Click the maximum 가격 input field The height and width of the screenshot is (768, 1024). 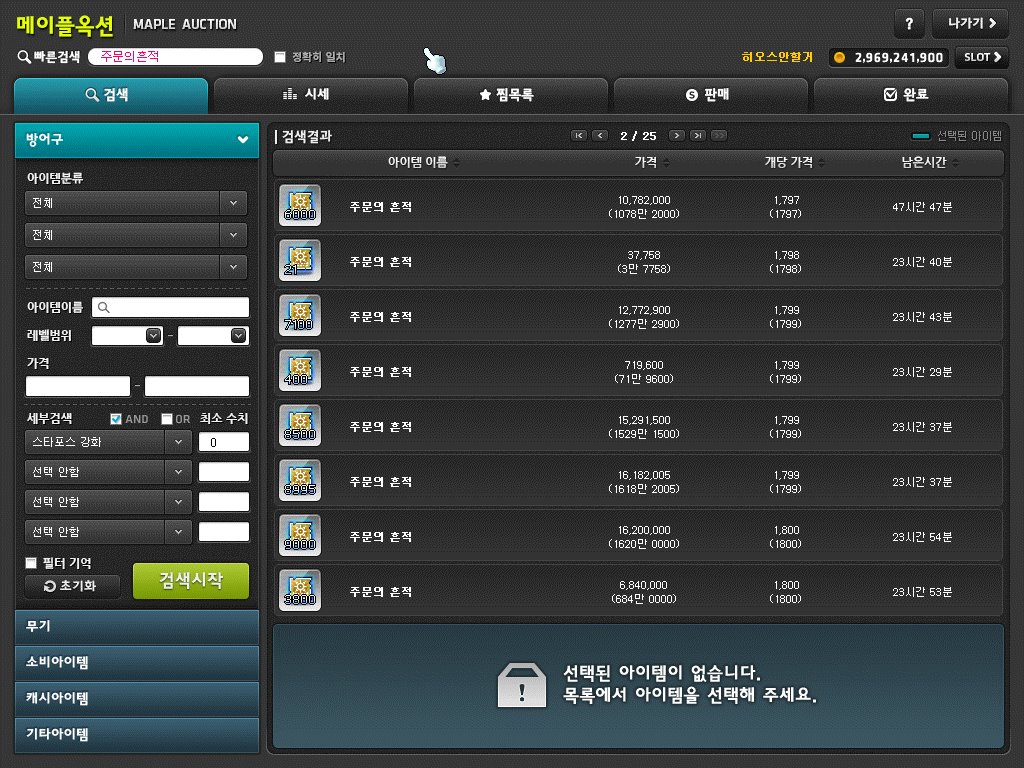pos(197,386)
